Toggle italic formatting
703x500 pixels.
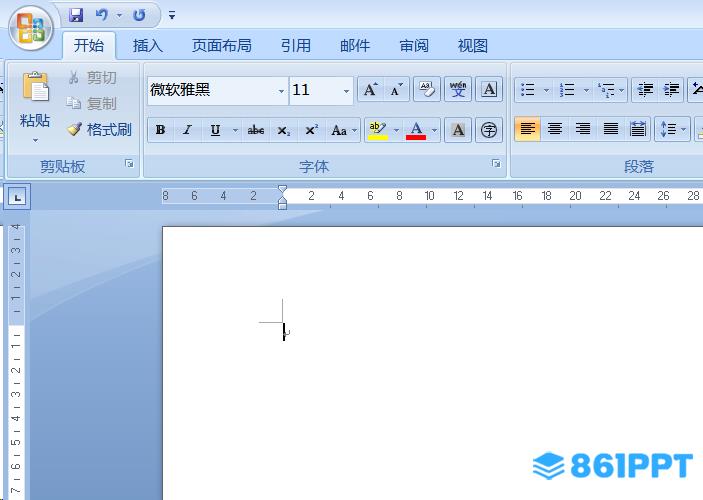(187, 130)
